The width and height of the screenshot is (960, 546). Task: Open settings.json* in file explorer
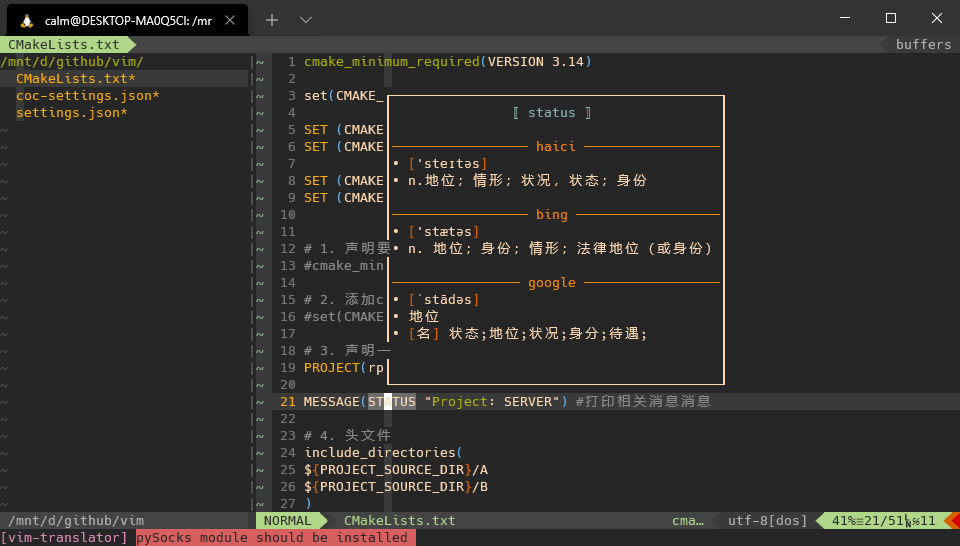pos(72,113)
